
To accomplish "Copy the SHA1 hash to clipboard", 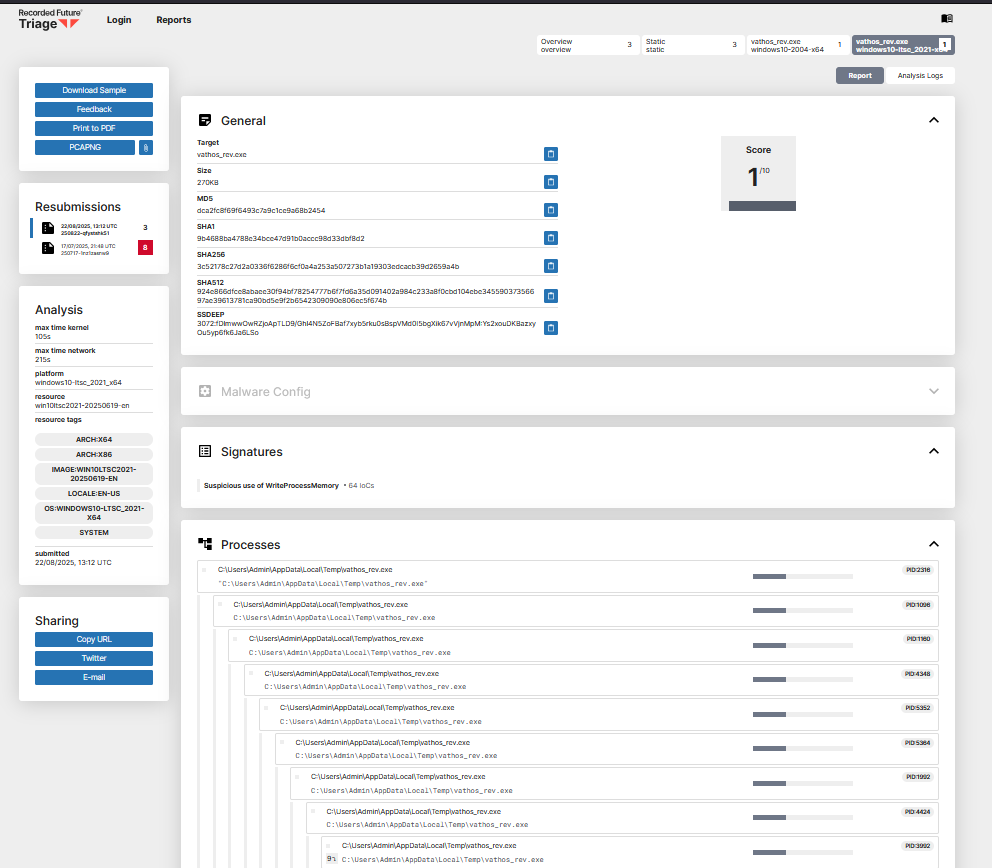I will [550, 238].
